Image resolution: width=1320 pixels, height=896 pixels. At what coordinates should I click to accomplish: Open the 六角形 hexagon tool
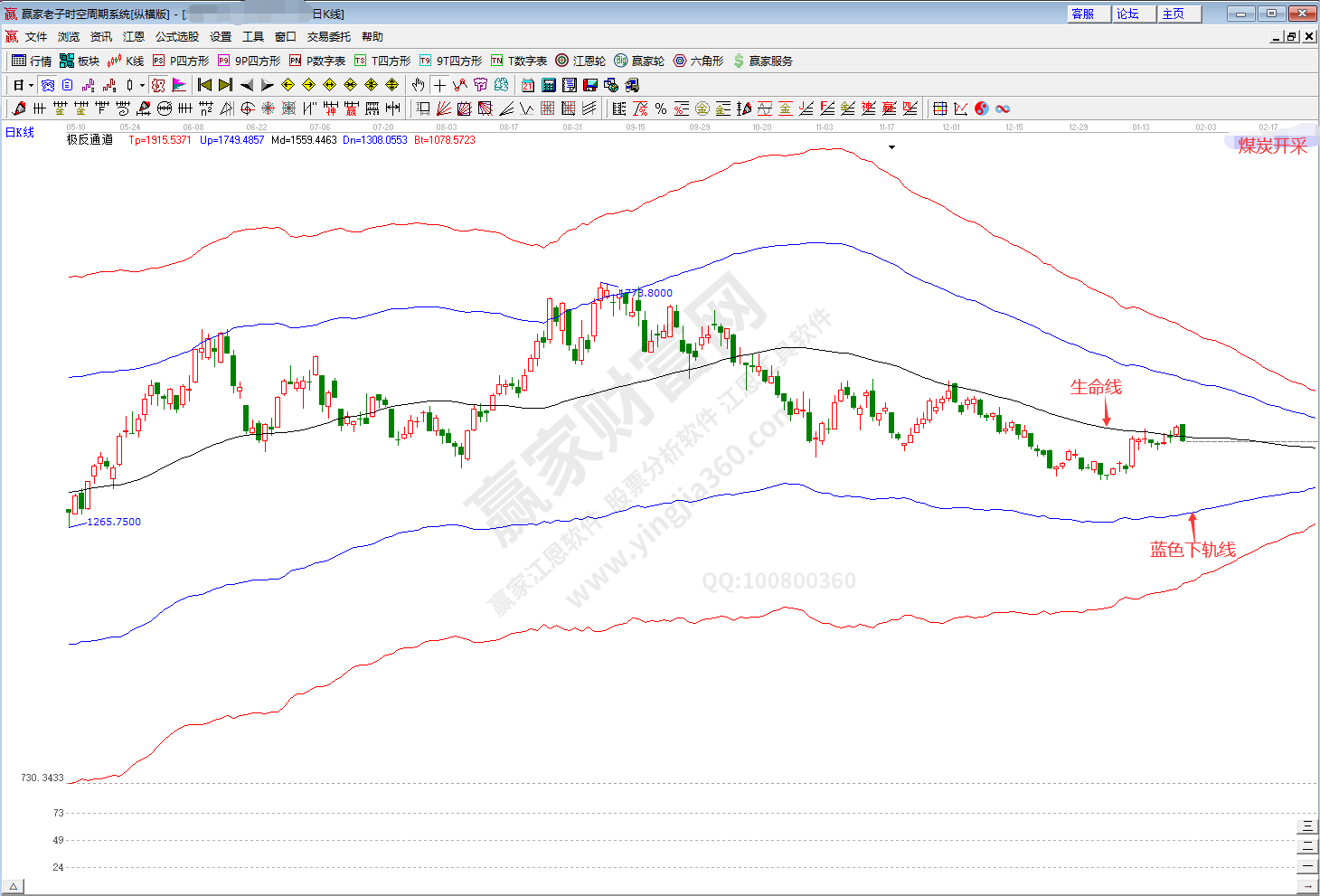pos(697,61)
